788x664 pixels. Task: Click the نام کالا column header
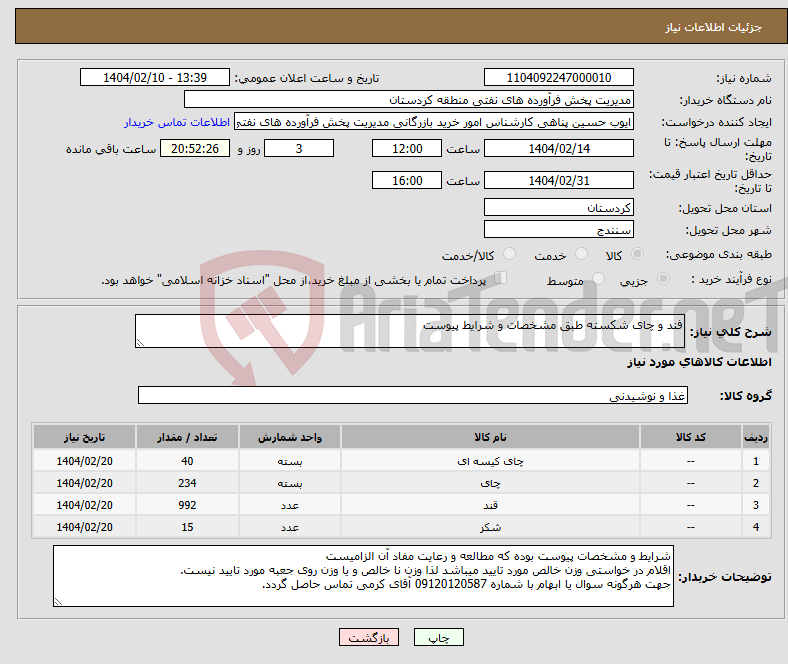pos(490,437)
